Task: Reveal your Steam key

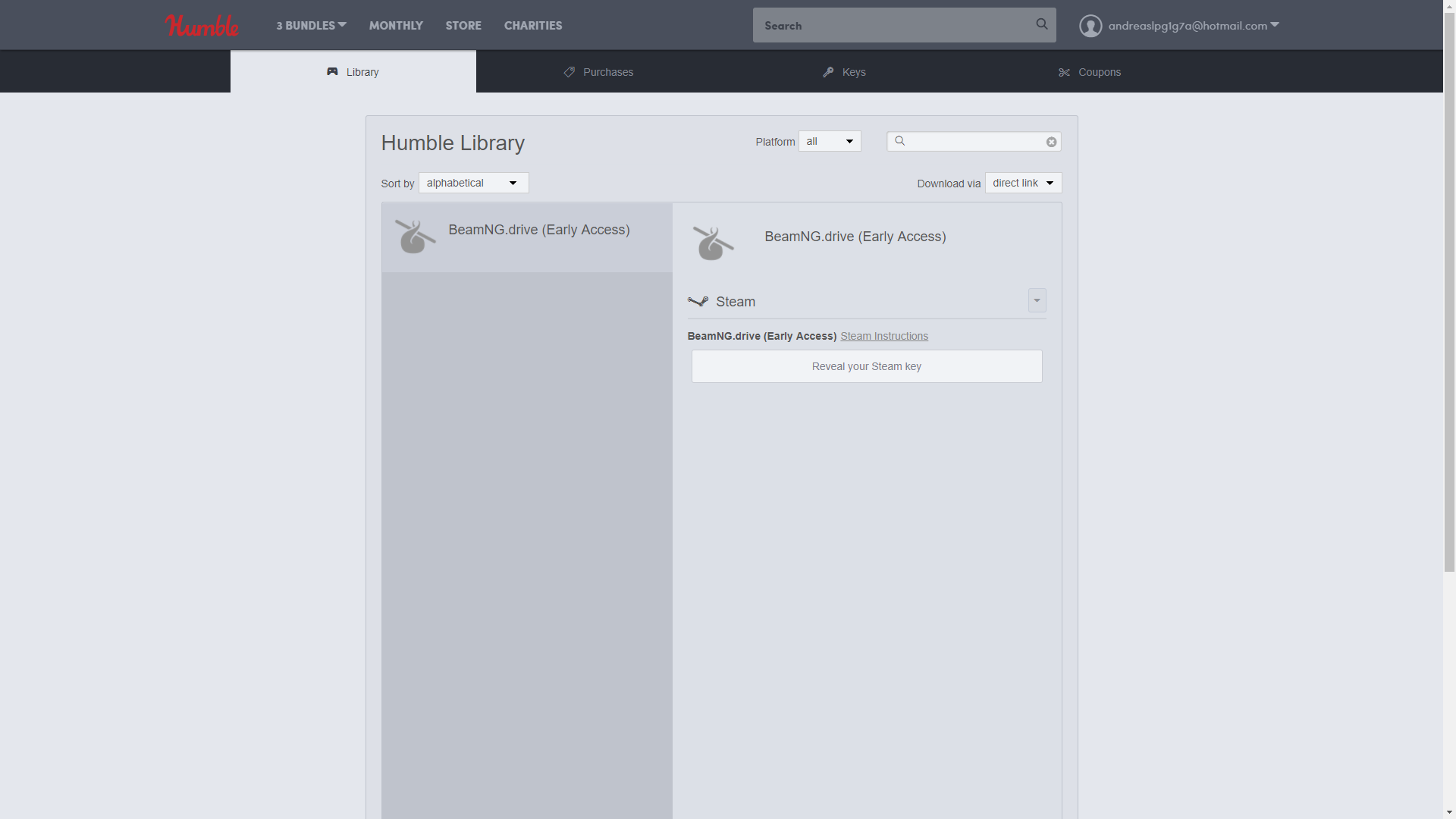Action: (x=867, y=366)
